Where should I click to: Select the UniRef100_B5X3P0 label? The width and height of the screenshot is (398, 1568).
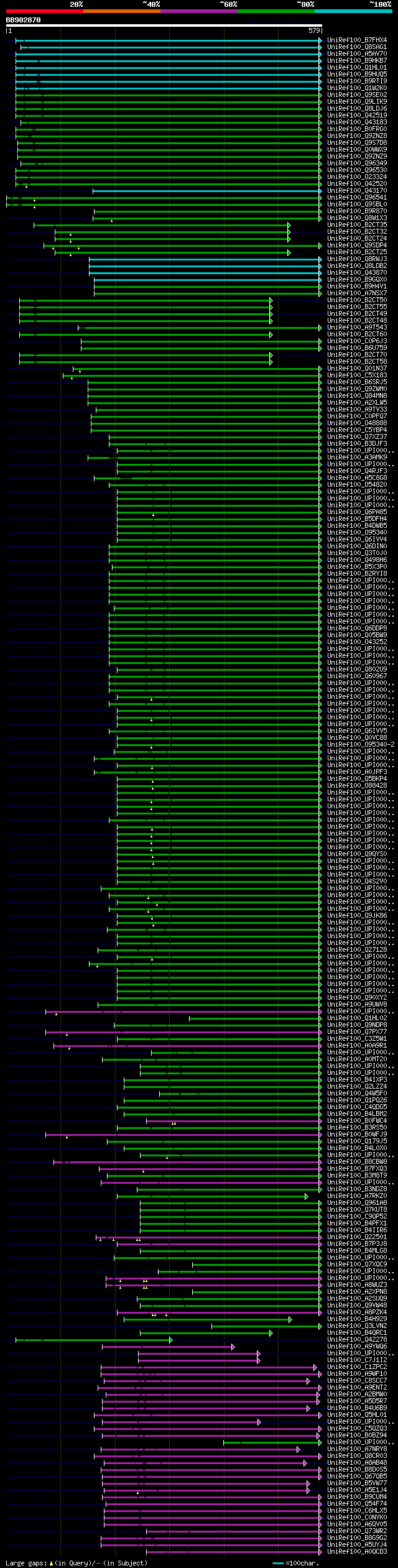coord(357,567)
